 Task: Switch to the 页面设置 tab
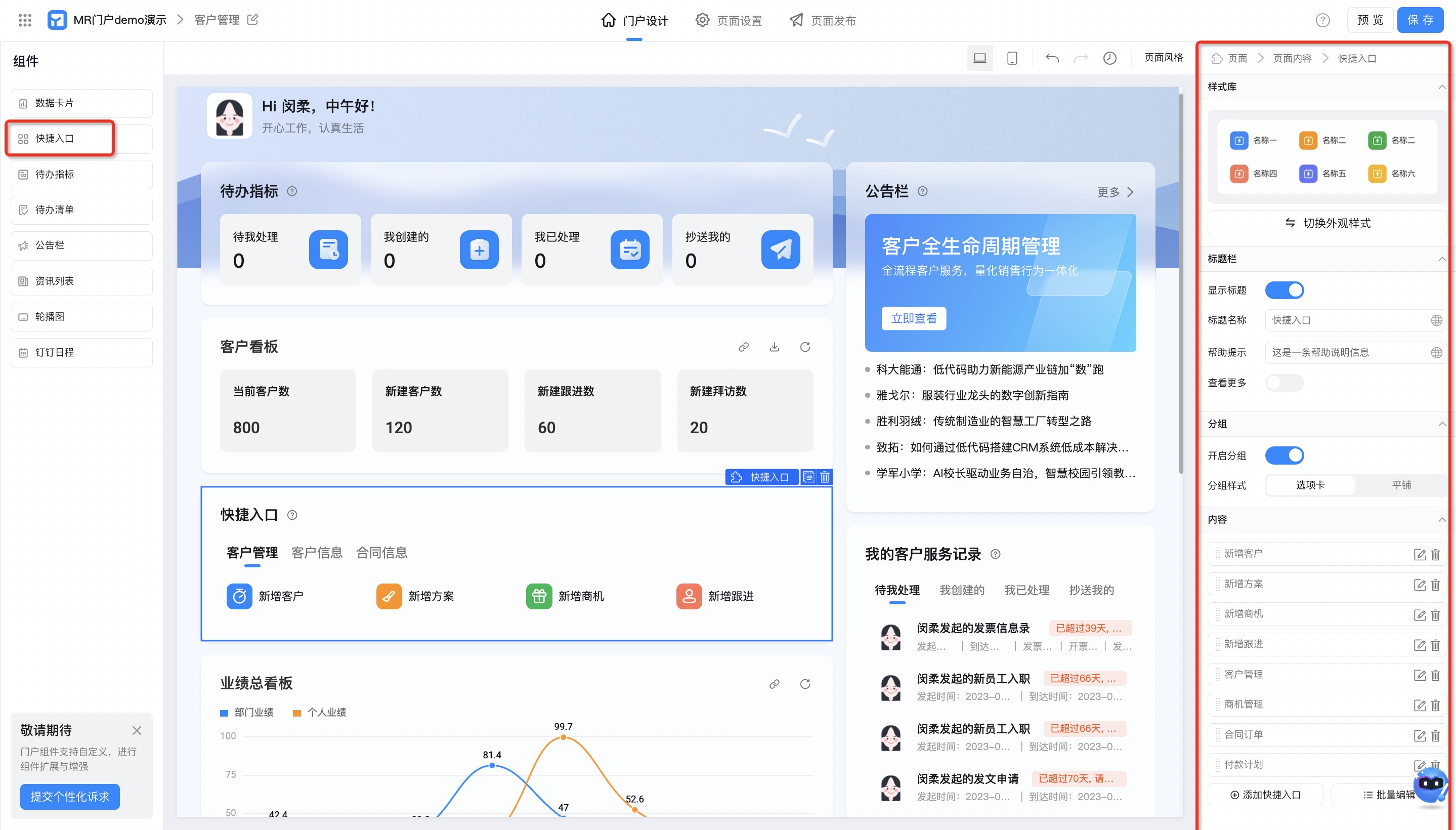tap(729, 21)
